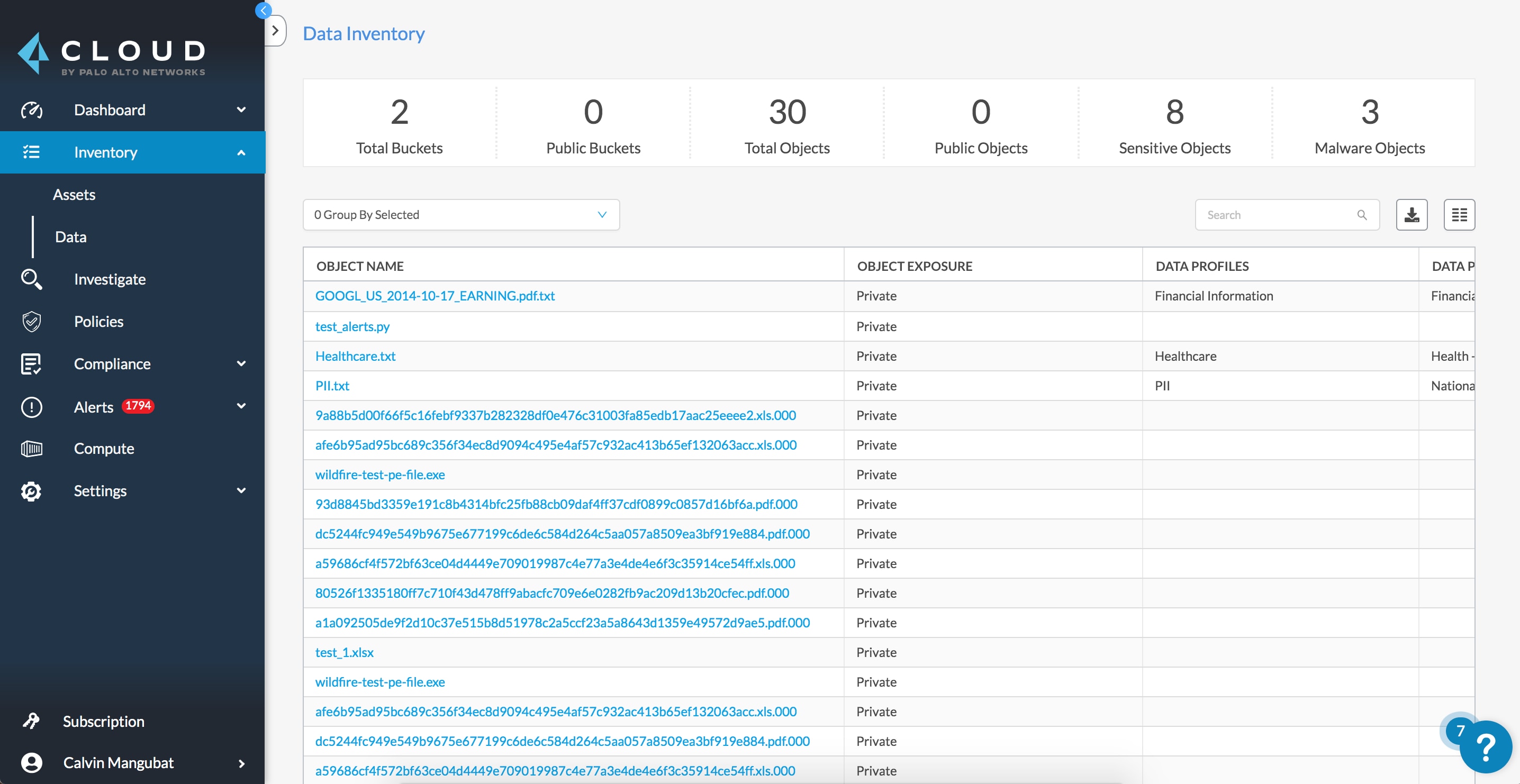The height and width of the screenshot is (784, 1520).
Task: Open the Dashboard speedometer icon
Action: click(x=32, y=110)
